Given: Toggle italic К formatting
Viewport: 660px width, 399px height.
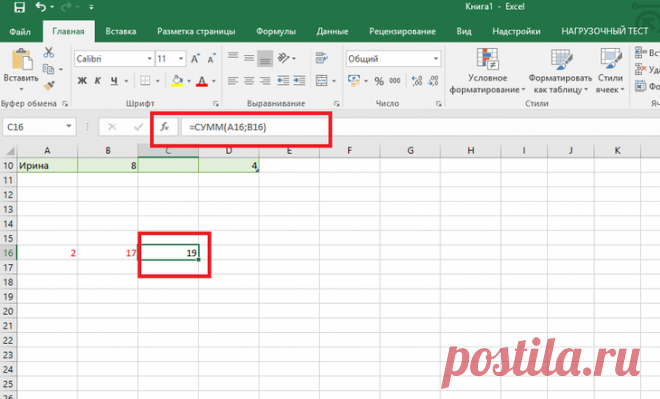Looking at the screenshot, I should (98, 80).
